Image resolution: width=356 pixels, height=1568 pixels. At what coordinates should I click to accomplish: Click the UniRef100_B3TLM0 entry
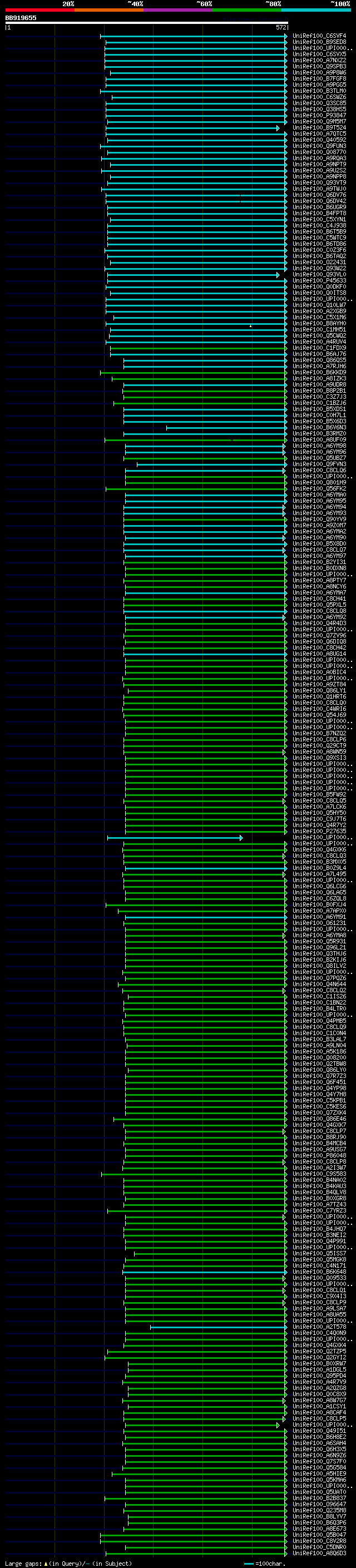point(319,91)
